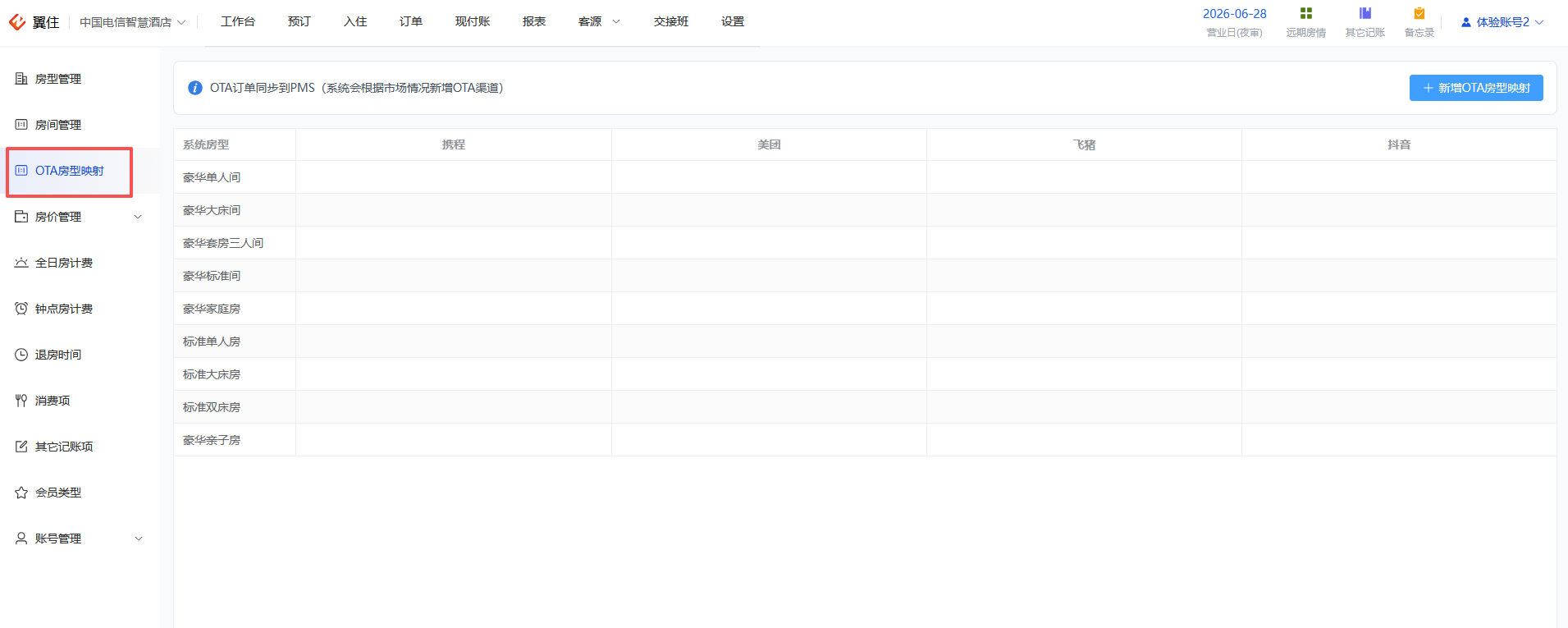Select the 豪华单人间 row
This screenshot has height=628, width=1568.
point(865,177)
